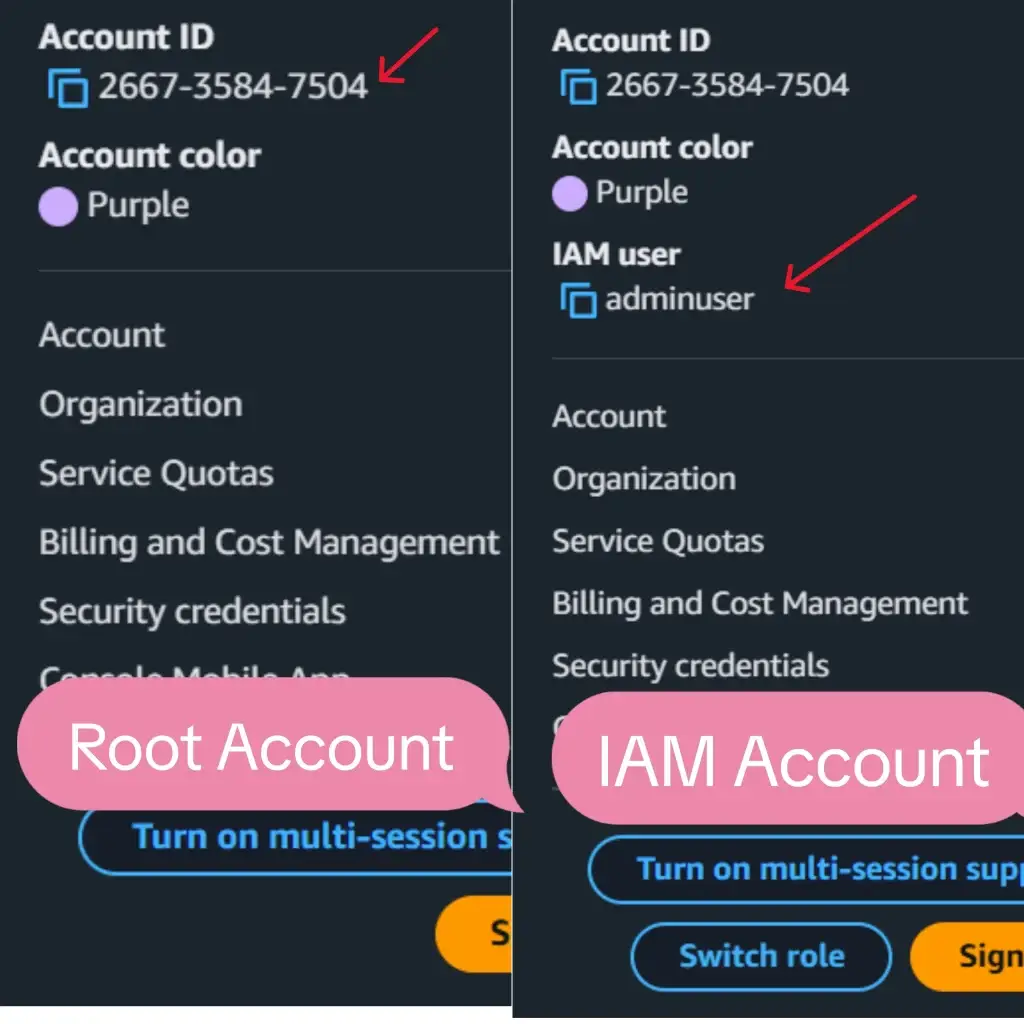This screenshot has width=1024, height=1024.
Task: Click the Switch role button
Action: coord(760,956)
